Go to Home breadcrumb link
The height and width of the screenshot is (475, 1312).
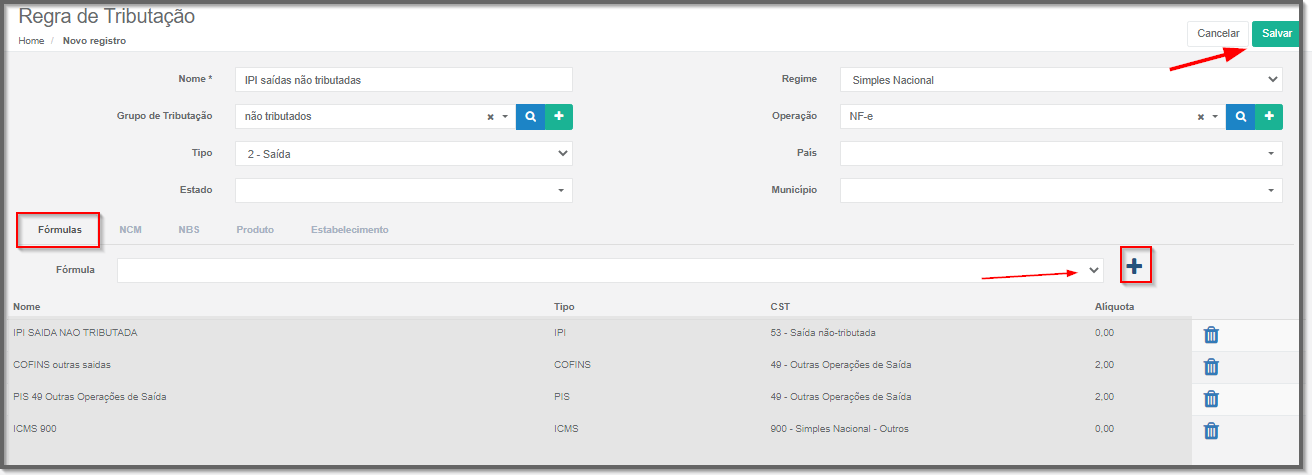point(31,41)
